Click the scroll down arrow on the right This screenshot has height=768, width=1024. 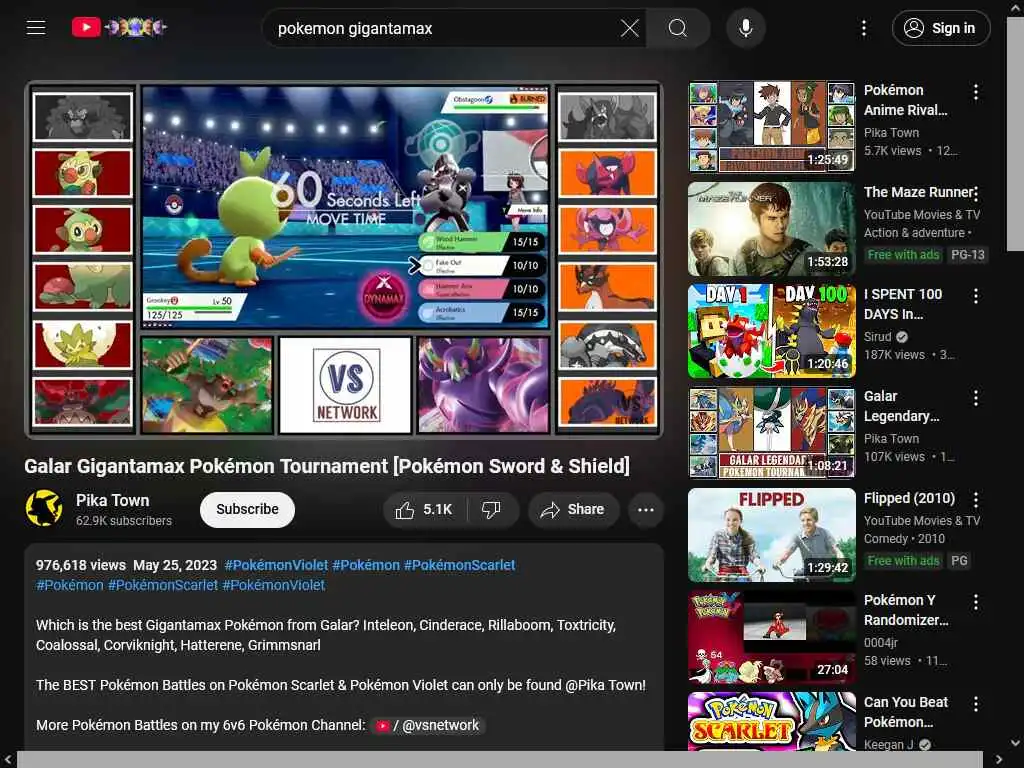click(1016, 743)
